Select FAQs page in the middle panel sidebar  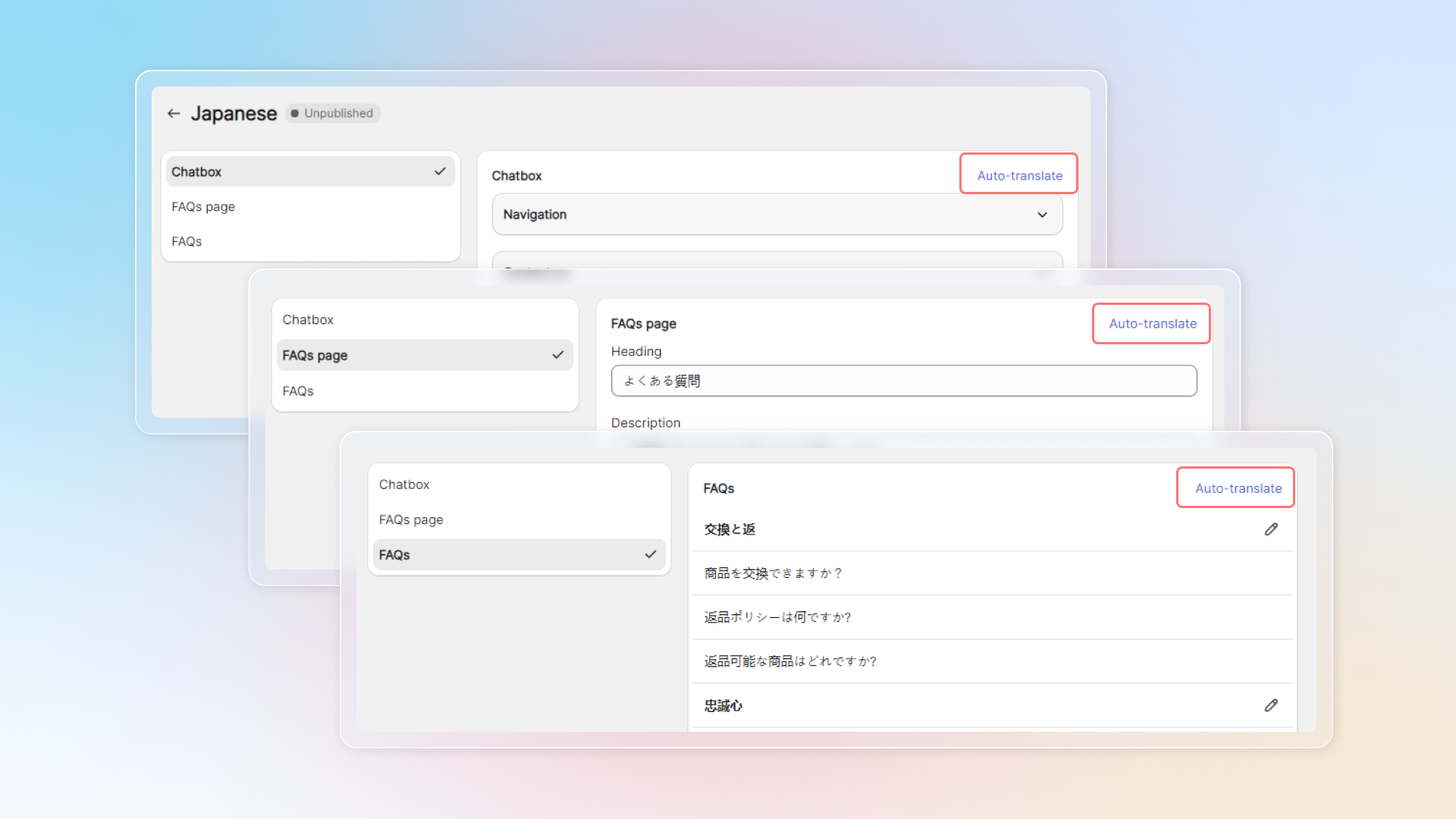[x=315, y=355]
